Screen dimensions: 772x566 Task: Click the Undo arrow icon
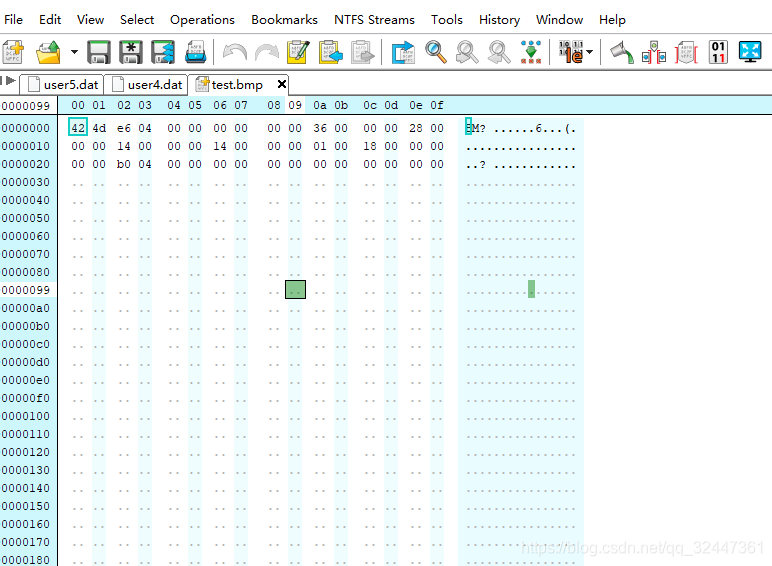tap(234, 52)
